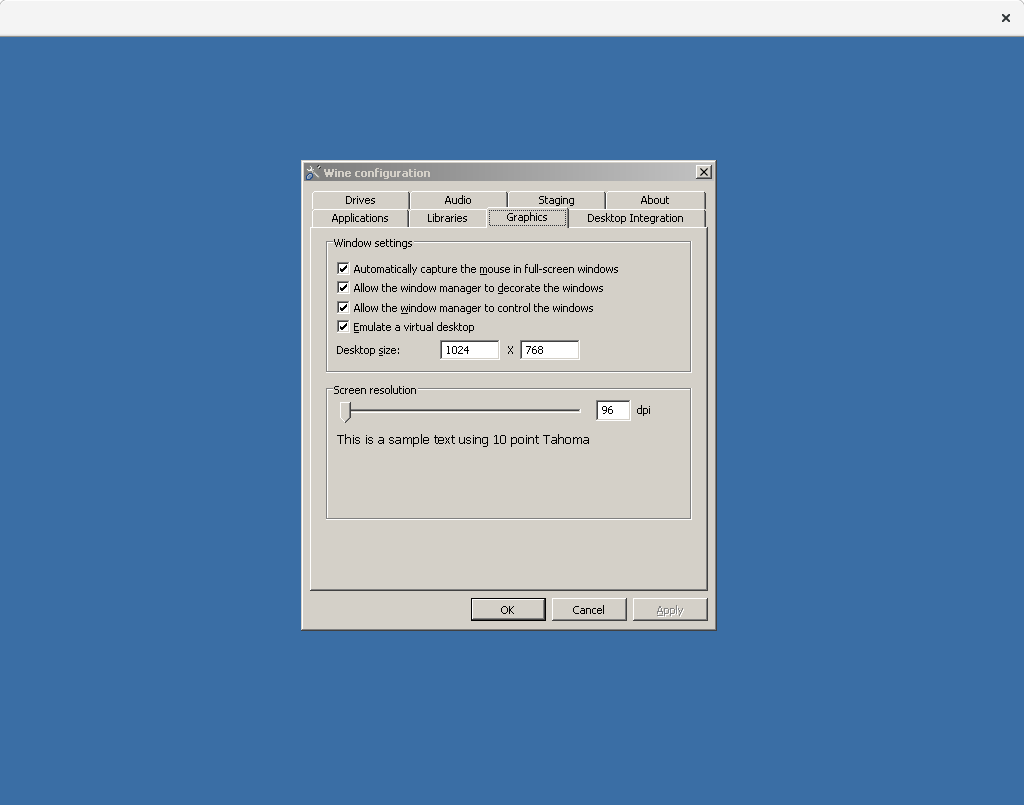Switch to the Audio tab

click(x=458, y=200)
